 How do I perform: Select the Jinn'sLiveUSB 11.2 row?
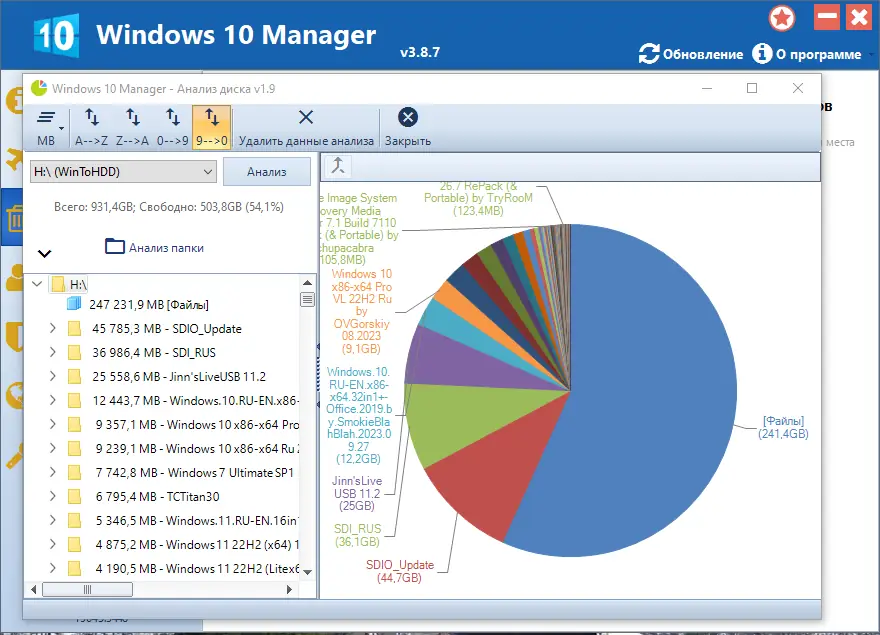(x=179, y=377)
